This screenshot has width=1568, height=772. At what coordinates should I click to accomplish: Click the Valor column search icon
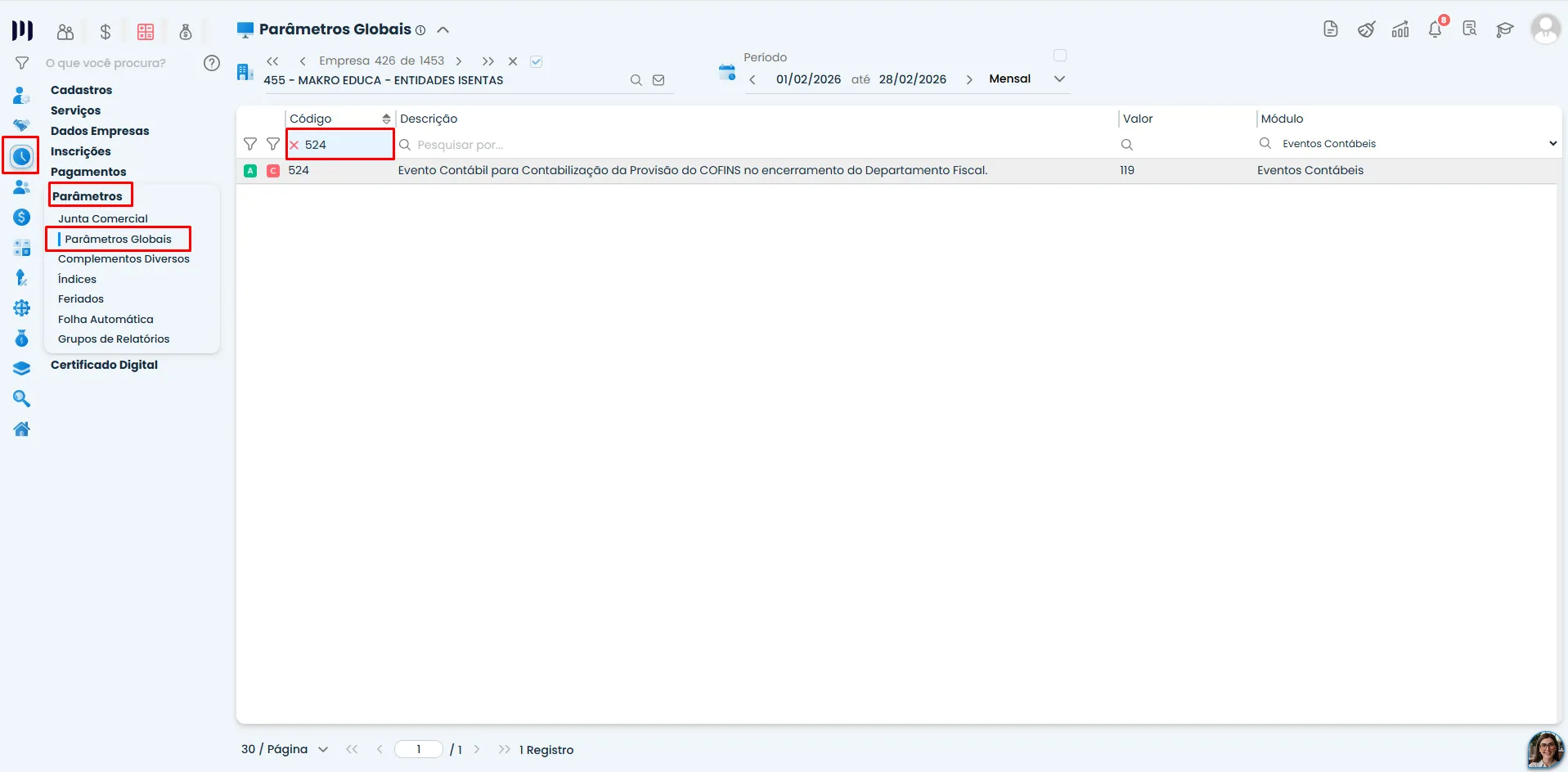coord(1126,145)
